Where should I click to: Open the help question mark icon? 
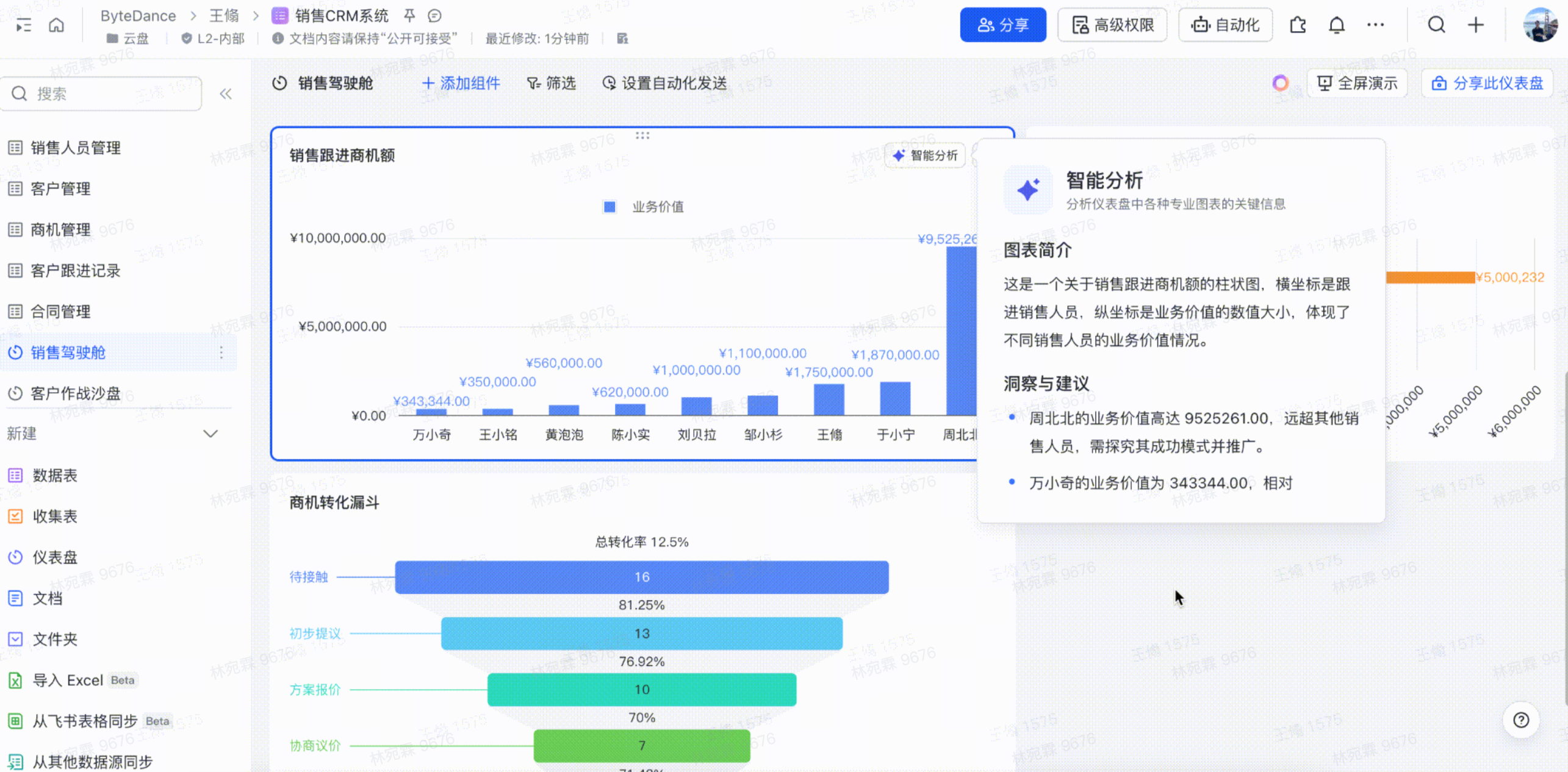[x=1520, y=720]
